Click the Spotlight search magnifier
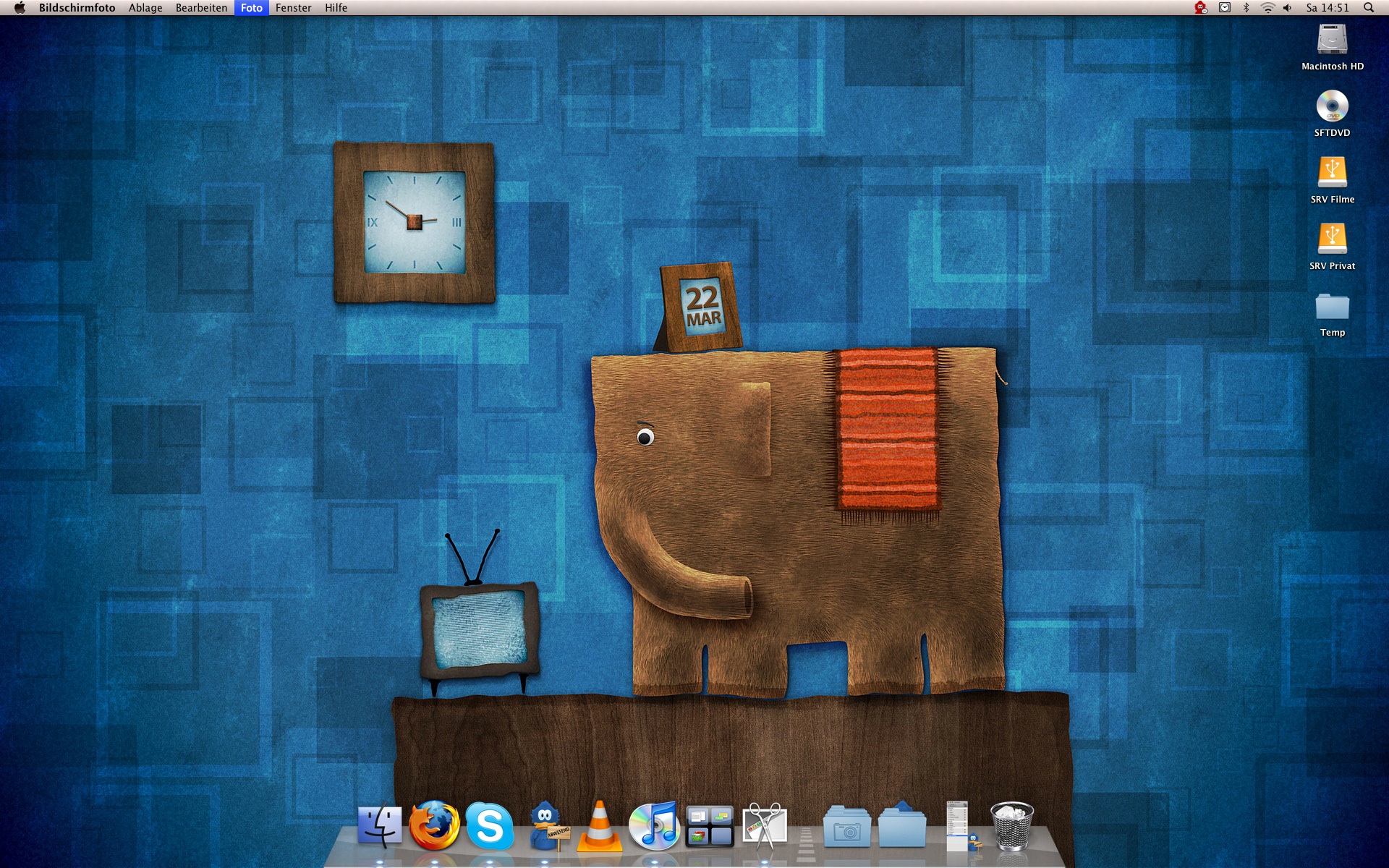 [x=1368, y=8]
